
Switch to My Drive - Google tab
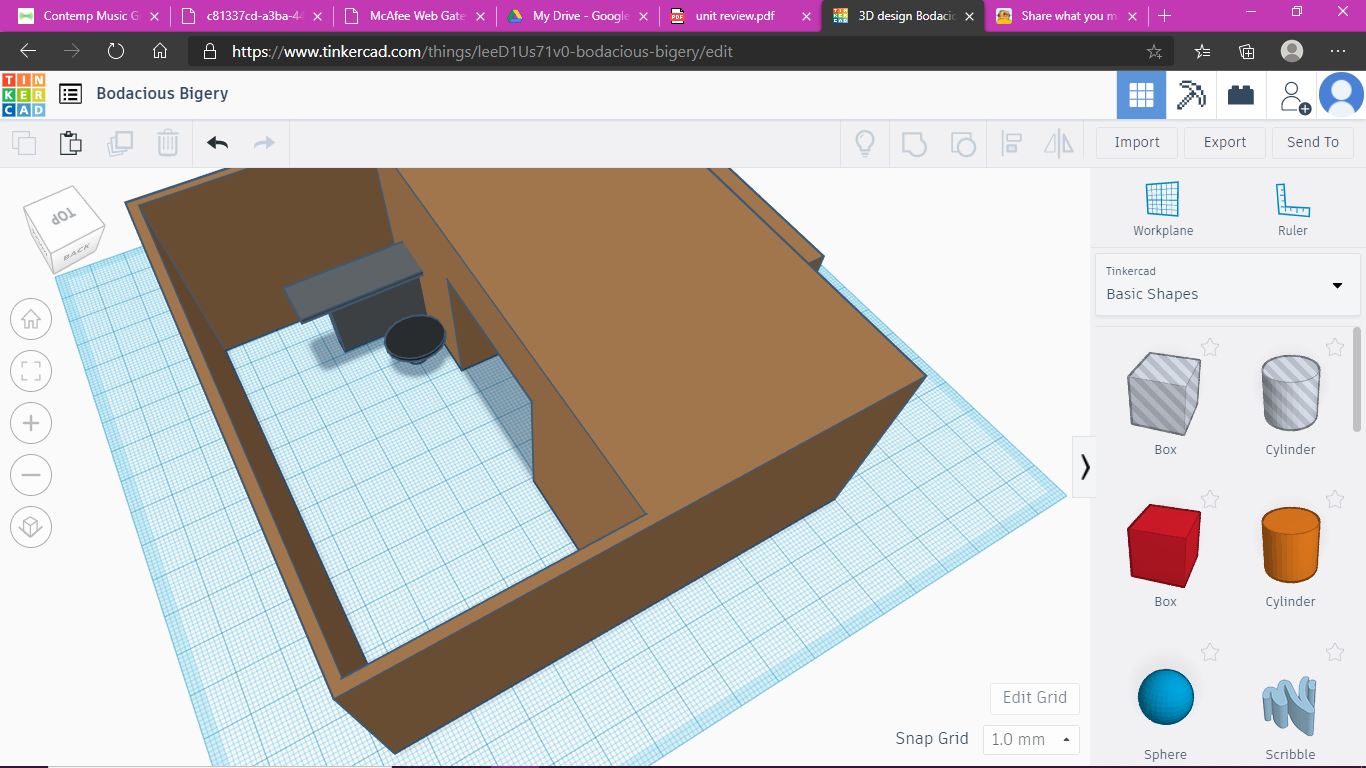pyautogui.click(x=578, y=16)
